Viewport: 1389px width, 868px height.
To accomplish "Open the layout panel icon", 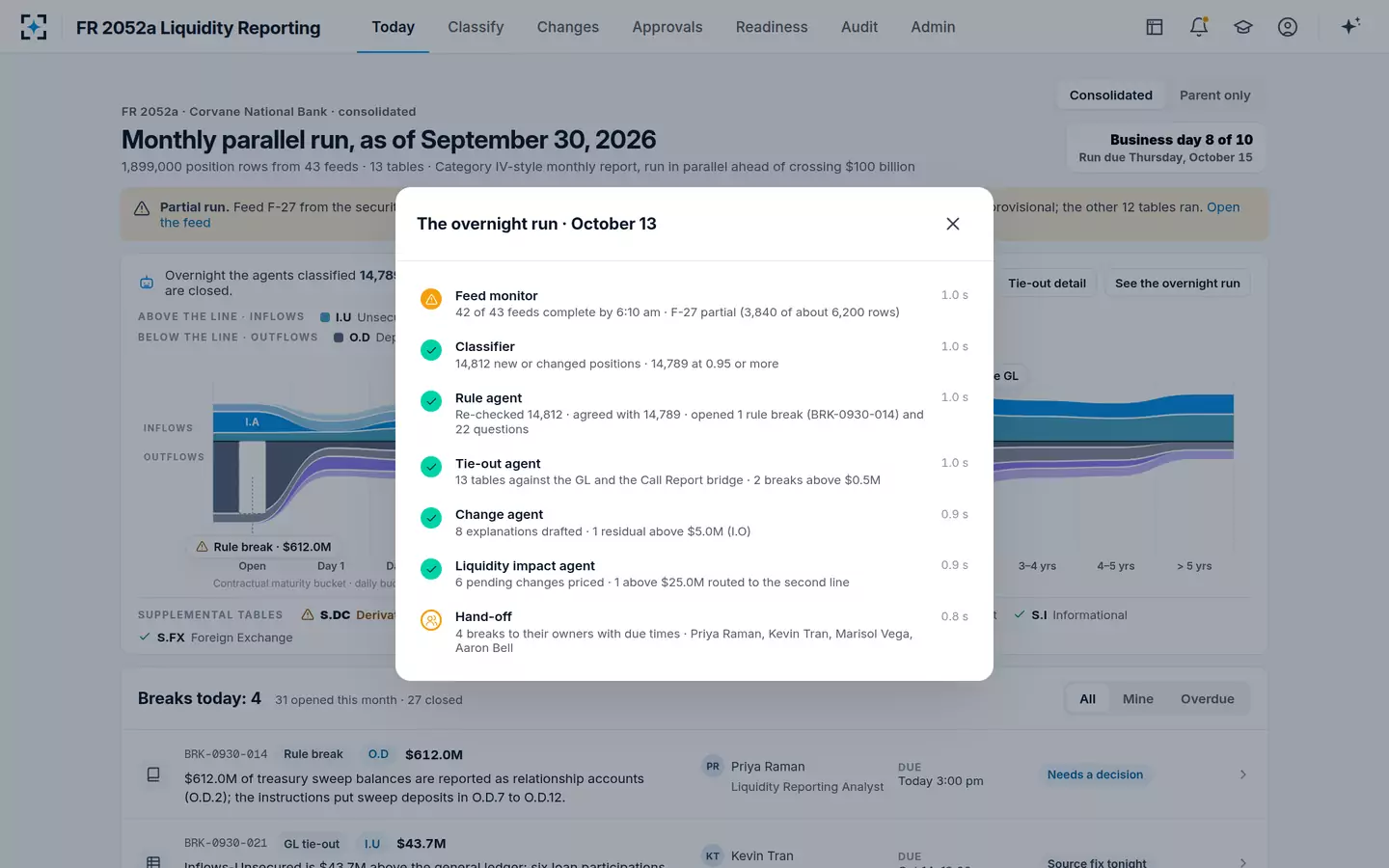I will (1155, 27).
